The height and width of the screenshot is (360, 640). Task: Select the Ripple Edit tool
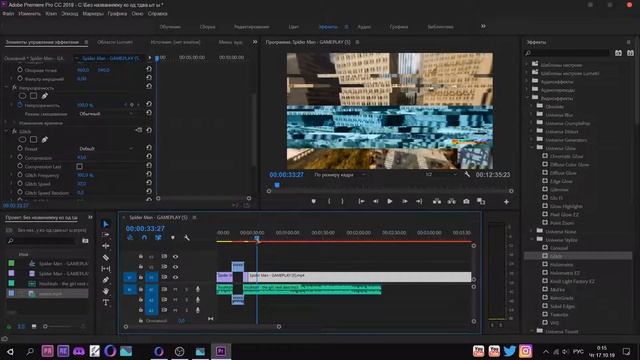[x=106, y=246]
